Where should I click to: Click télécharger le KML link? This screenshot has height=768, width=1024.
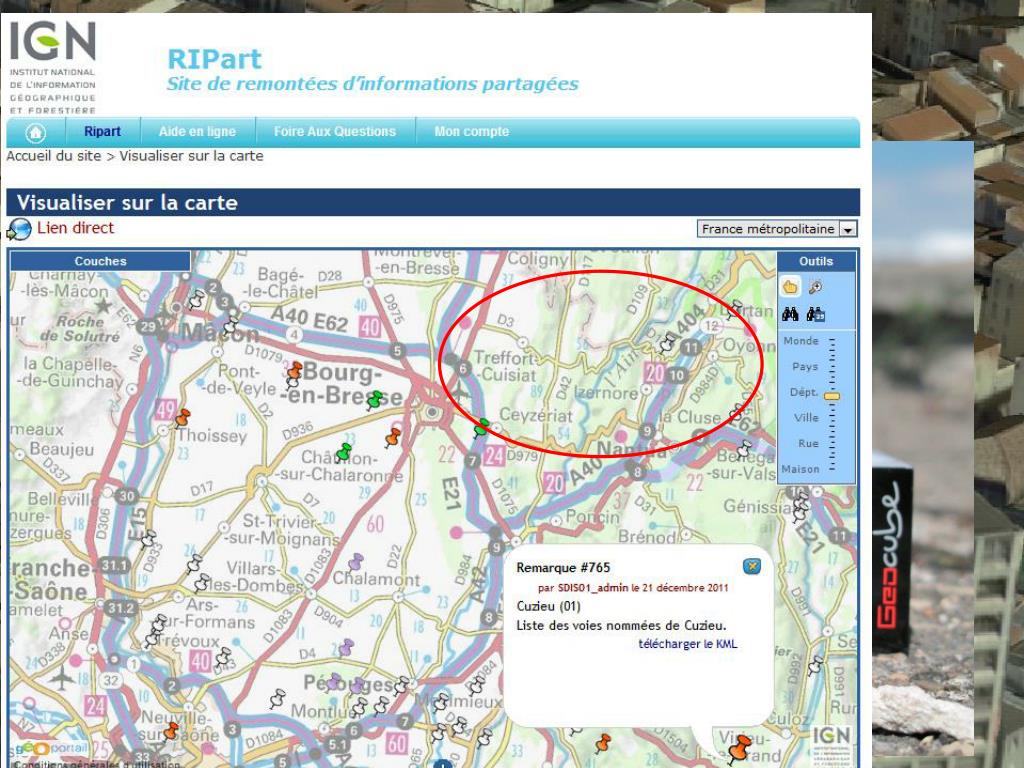click(x=688, y=644)
